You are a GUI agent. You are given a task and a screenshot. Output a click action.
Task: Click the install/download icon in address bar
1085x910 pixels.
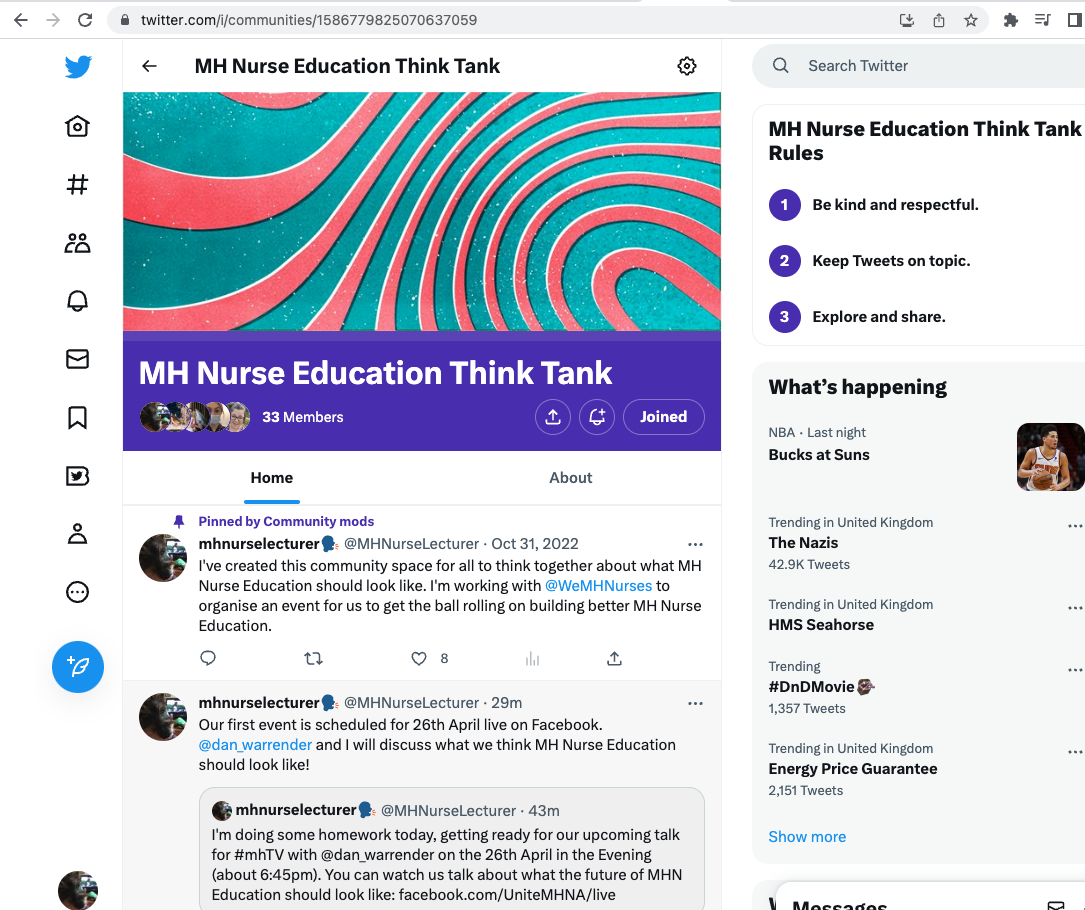click(x=906, y=20)
